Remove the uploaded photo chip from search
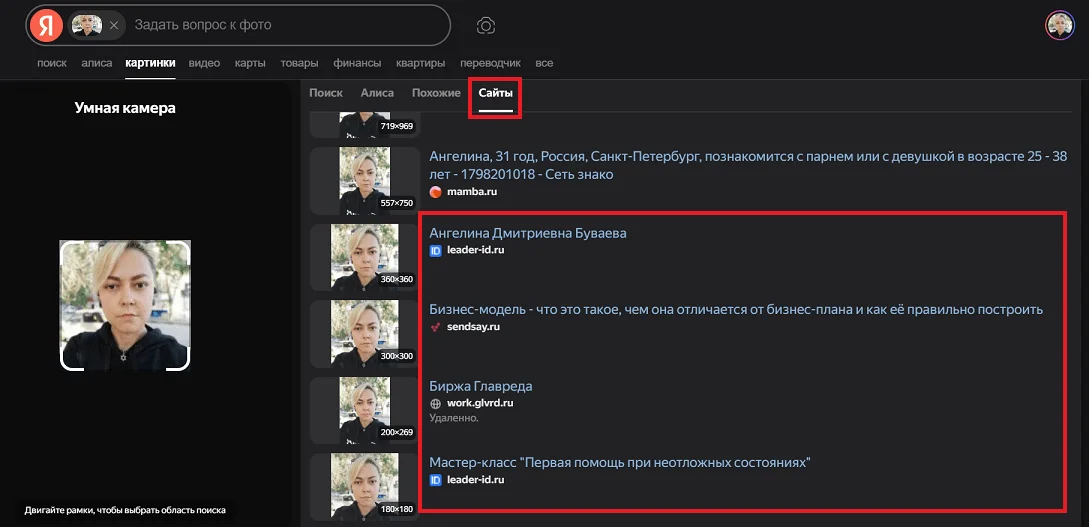The image size is (1089, 527). (x=114, y=25)
